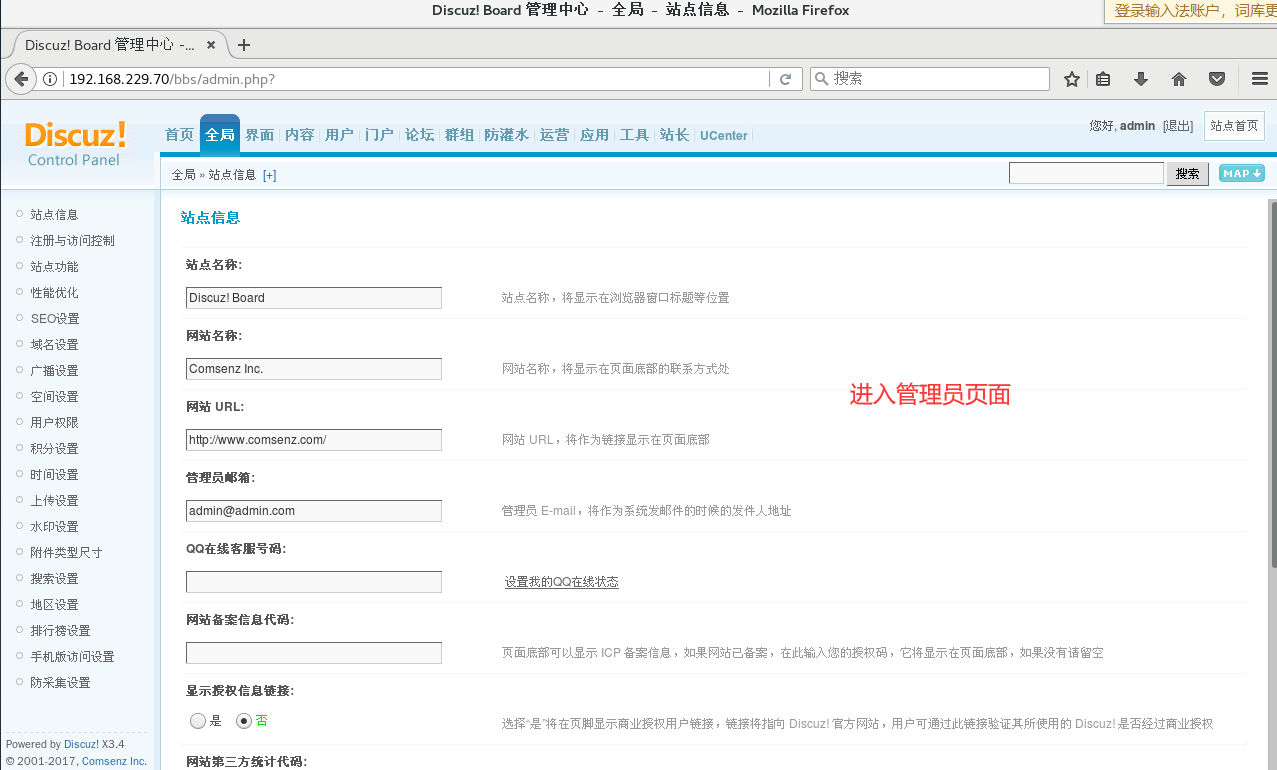Add shortcut with the [+] link
Viewport: 1277px width, 770px height.
pyautogui.click(x=270, y=175)
